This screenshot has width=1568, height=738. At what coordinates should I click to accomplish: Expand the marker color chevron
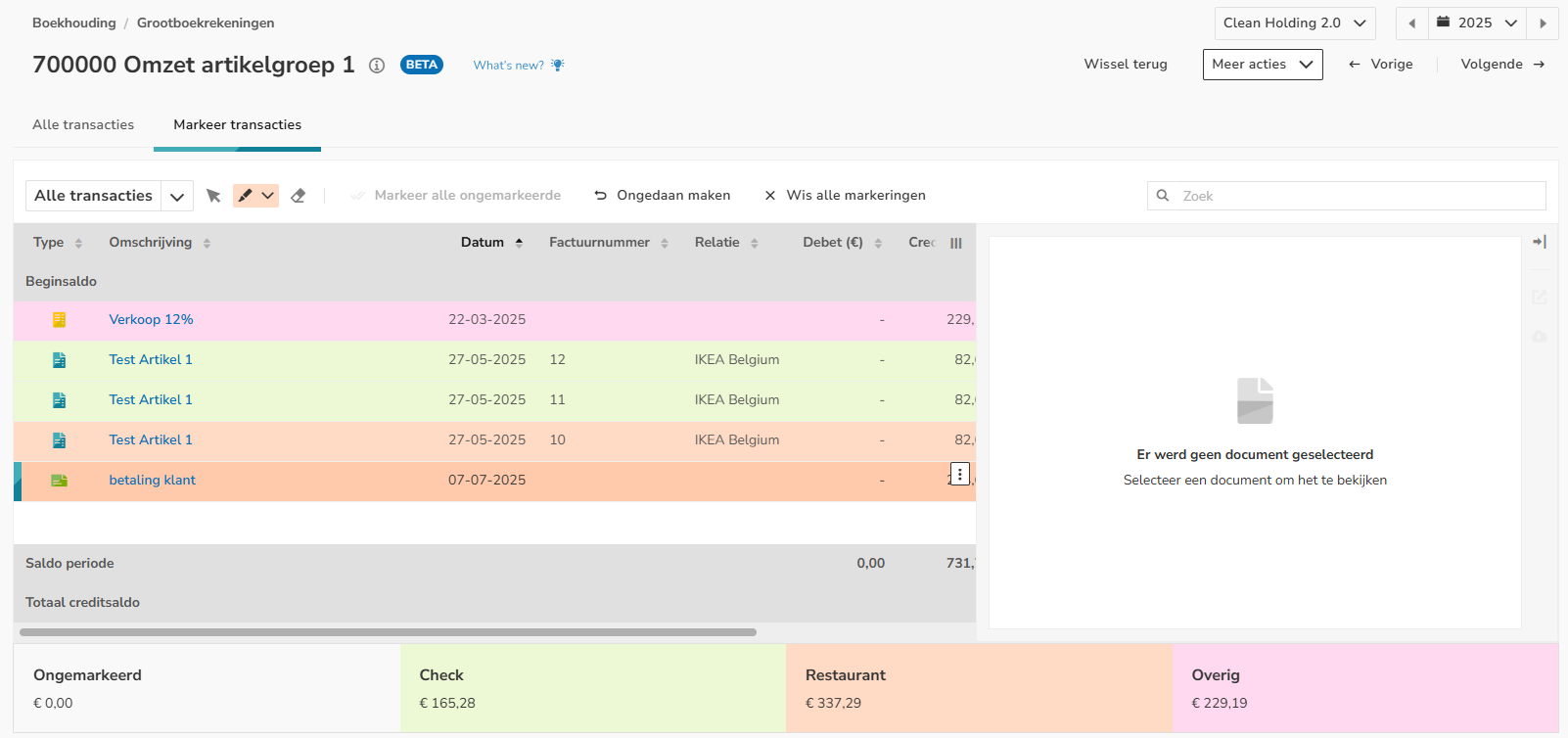[268, 196]
